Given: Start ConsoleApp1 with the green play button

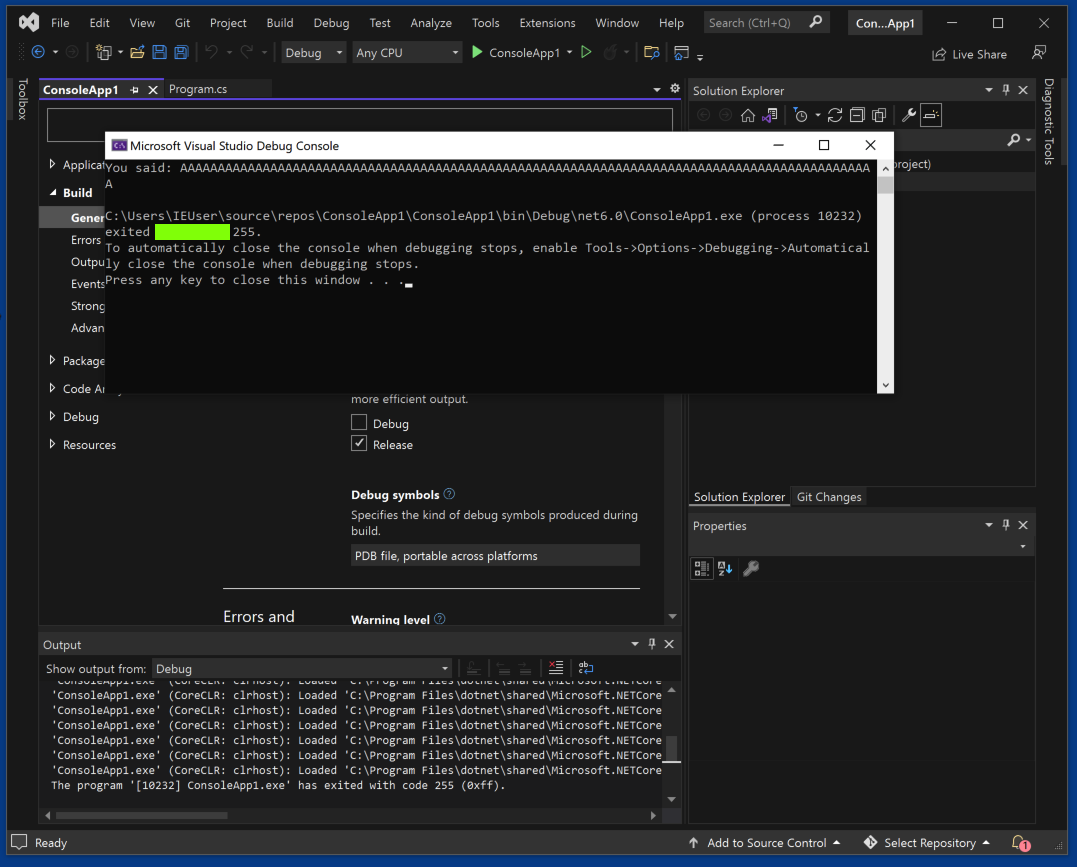Looking at the screenshot, I should 477,52.
